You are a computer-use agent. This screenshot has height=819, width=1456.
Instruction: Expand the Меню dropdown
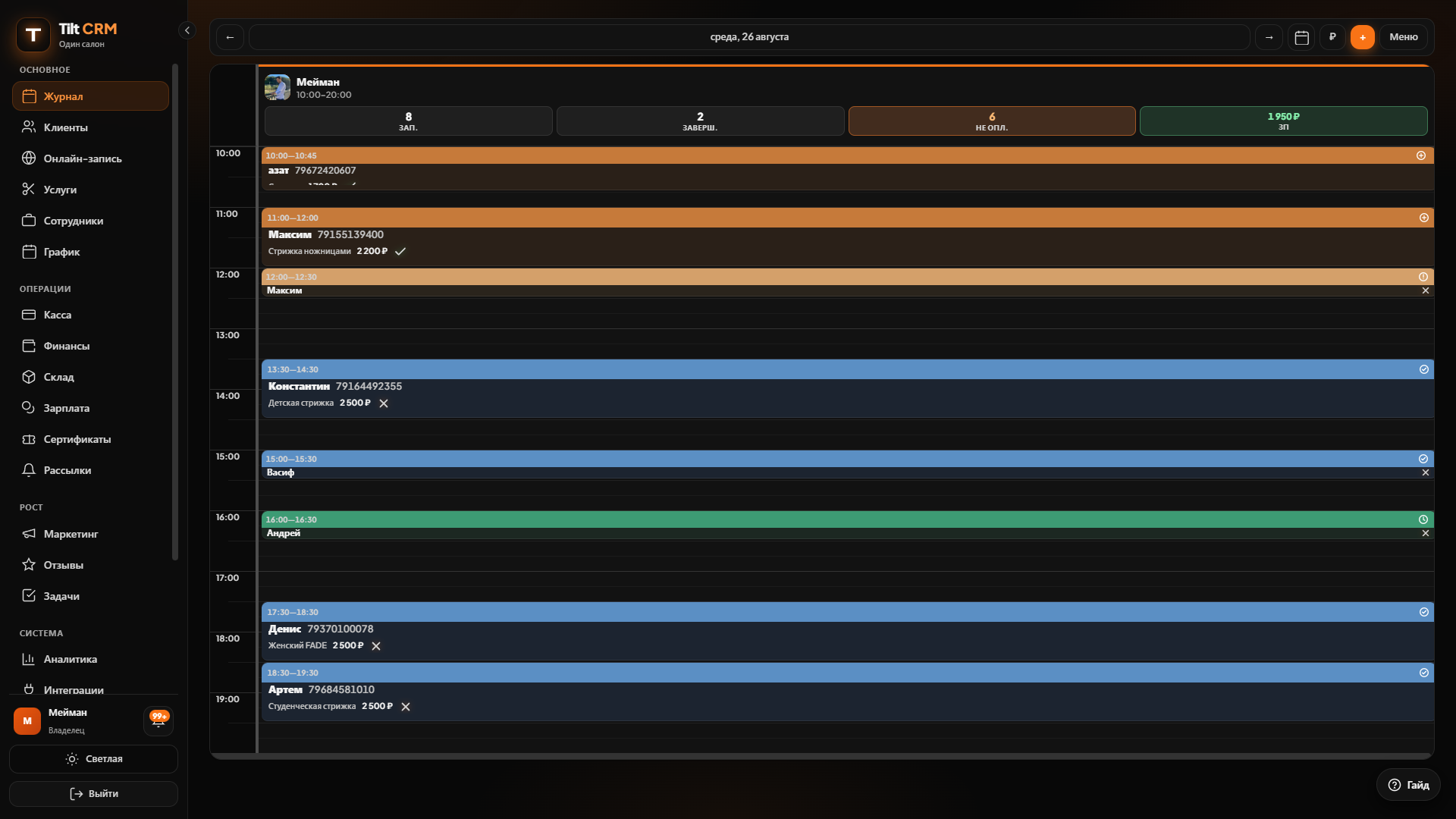1403,37
